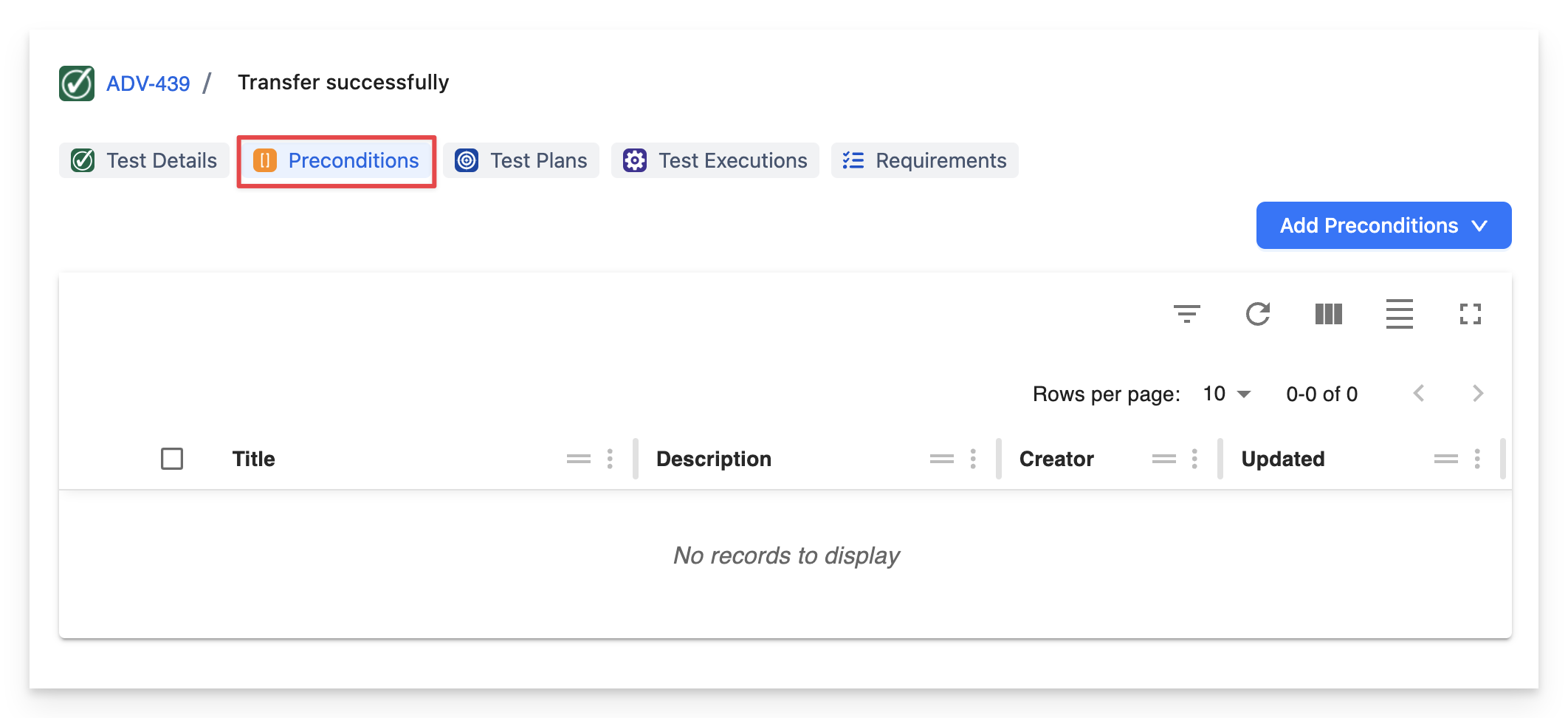
Task: Open Title column actions menu
Action: point(610,459)
